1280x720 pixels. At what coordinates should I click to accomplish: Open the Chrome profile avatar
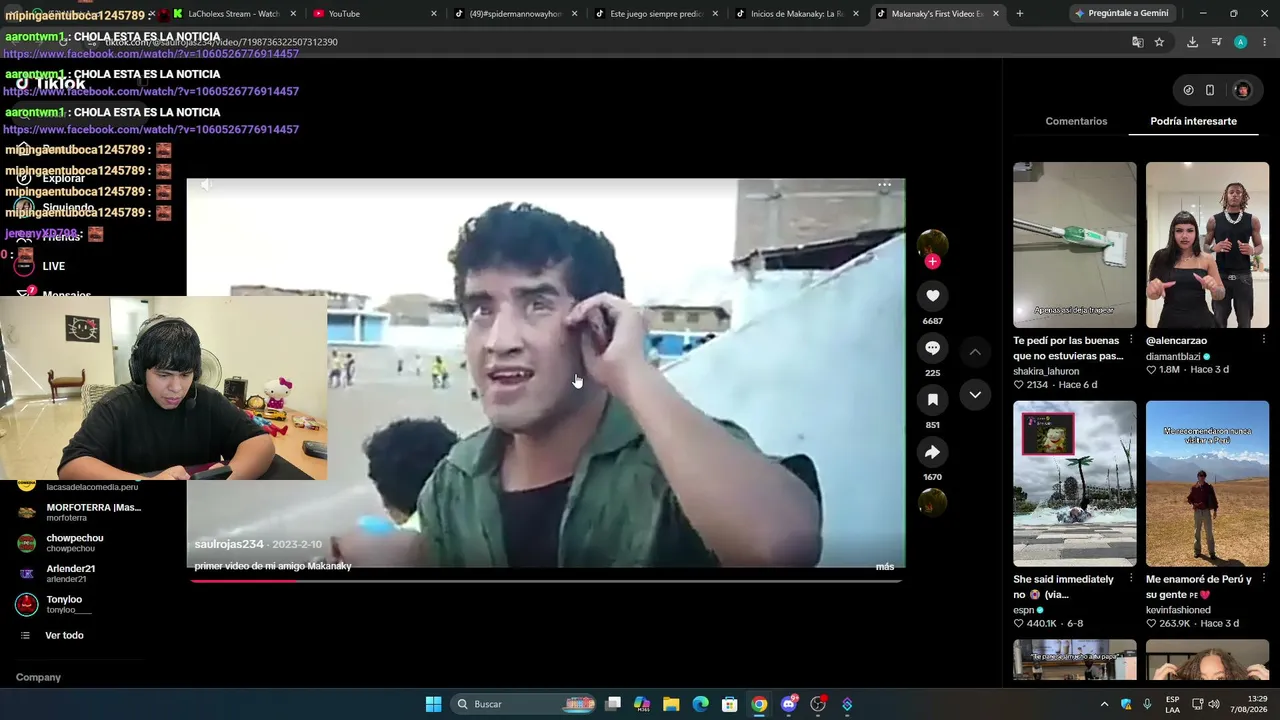(1240, 42)
